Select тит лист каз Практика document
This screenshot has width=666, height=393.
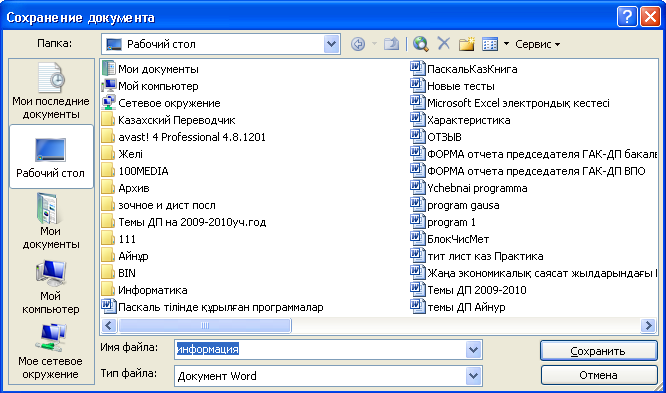[477, 256]
